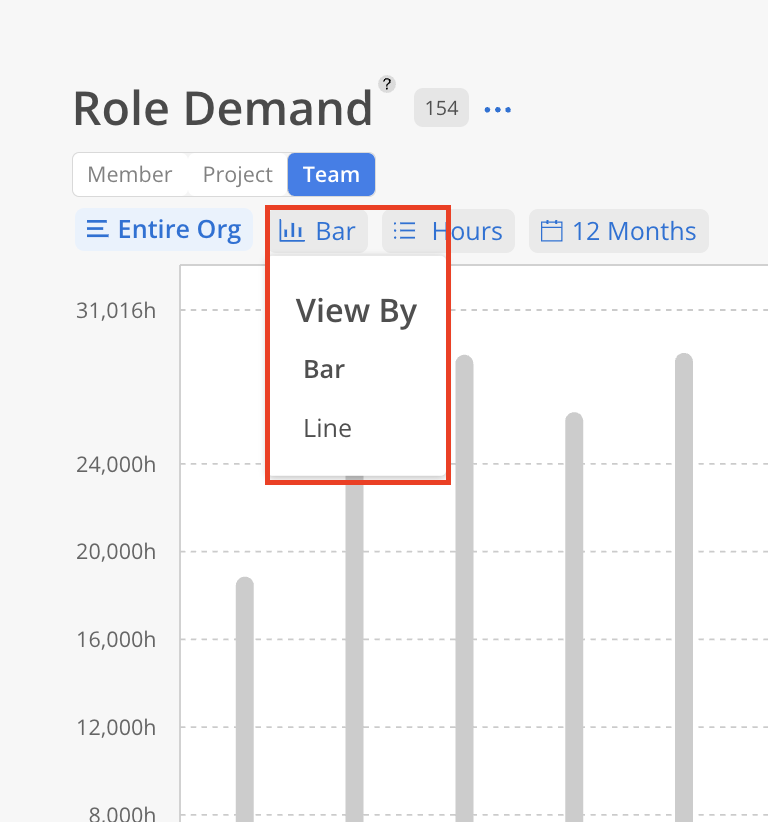Open the Role Demand help question mark
This screenshot has width=768, height=822.
click(x=387, y=84)
